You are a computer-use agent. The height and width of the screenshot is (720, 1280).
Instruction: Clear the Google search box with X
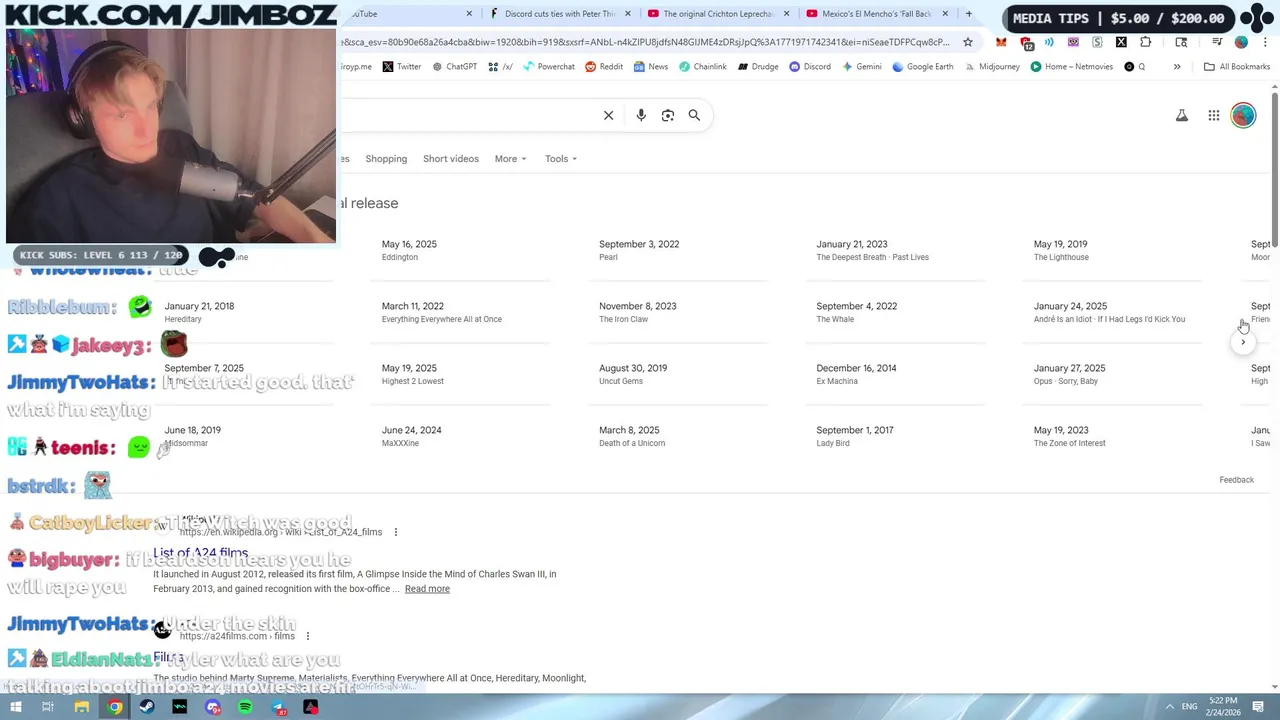pos(608,115)
